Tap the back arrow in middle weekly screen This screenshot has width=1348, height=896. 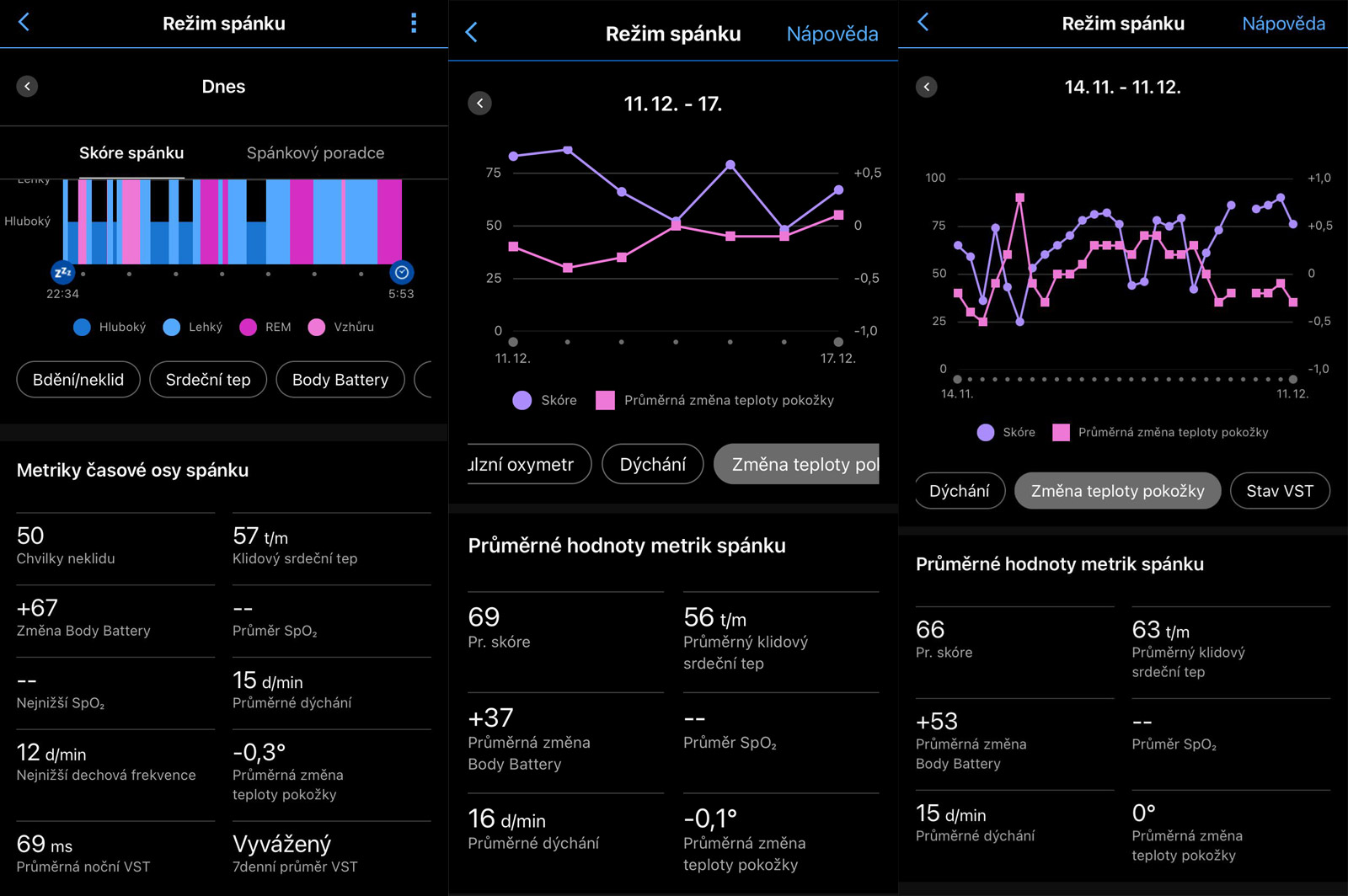point(472,33)
